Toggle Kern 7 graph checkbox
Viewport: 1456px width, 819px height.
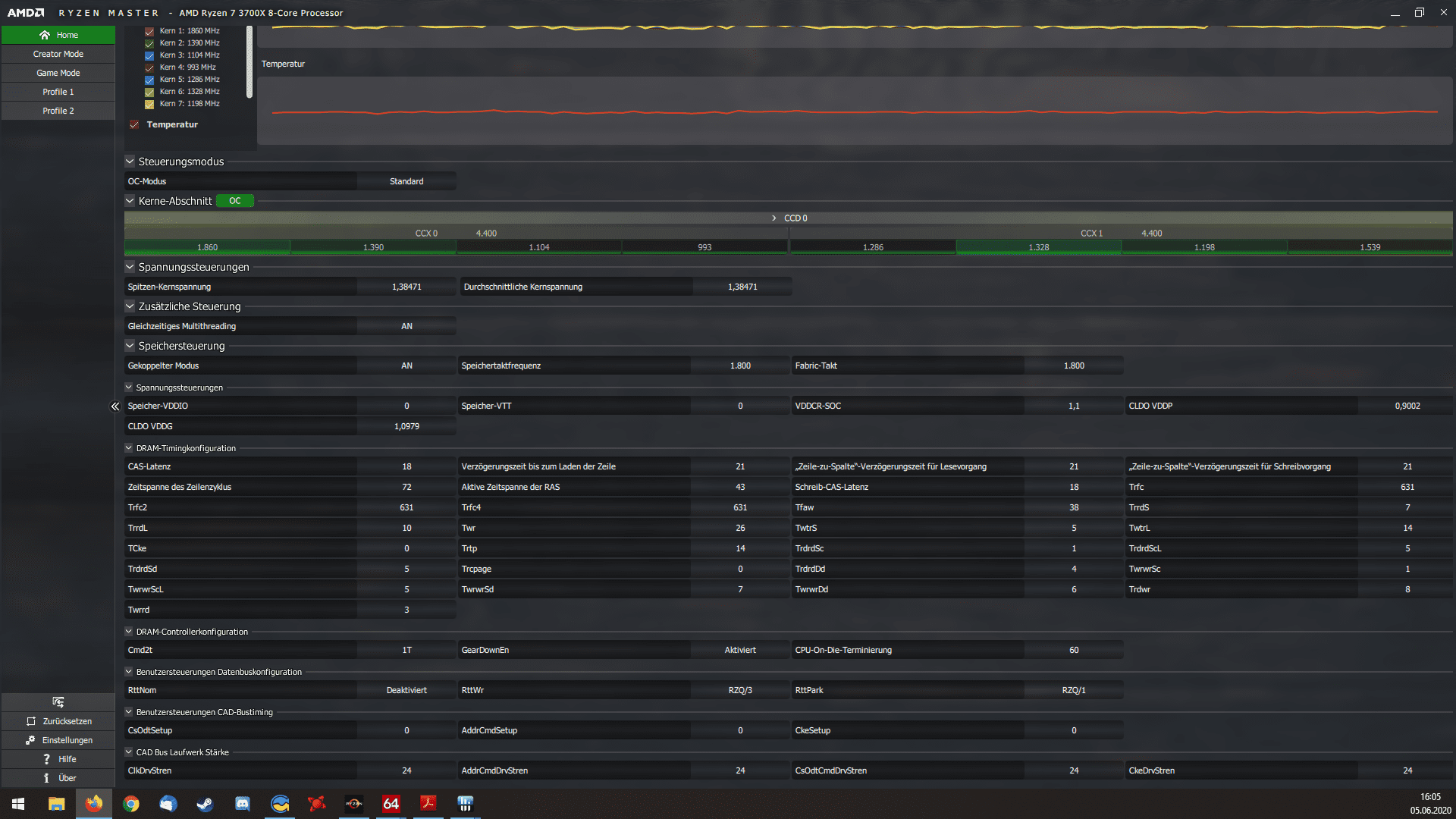tap(149, 104)
